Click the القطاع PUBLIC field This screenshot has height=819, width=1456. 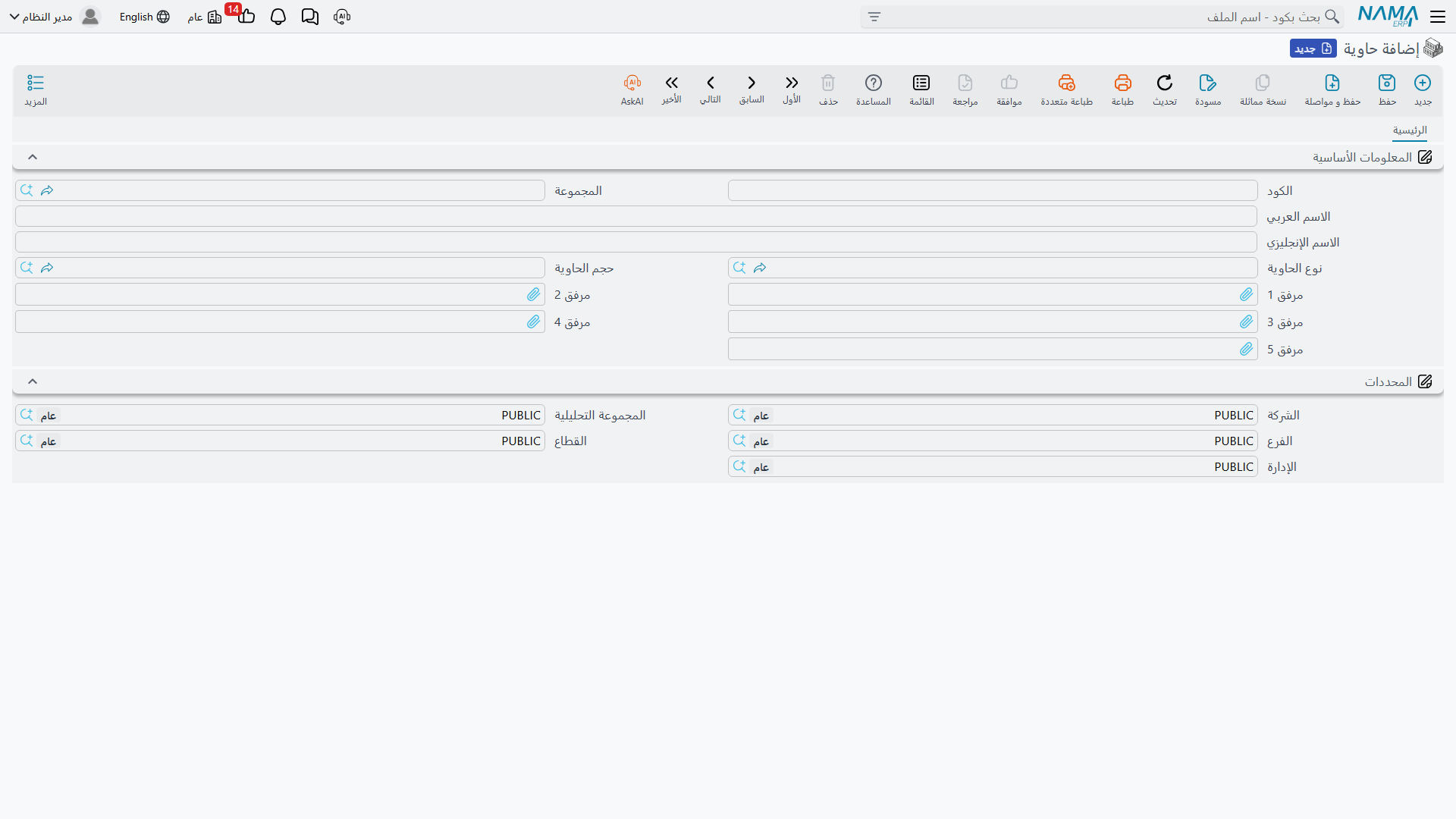(x=280, y=441)
